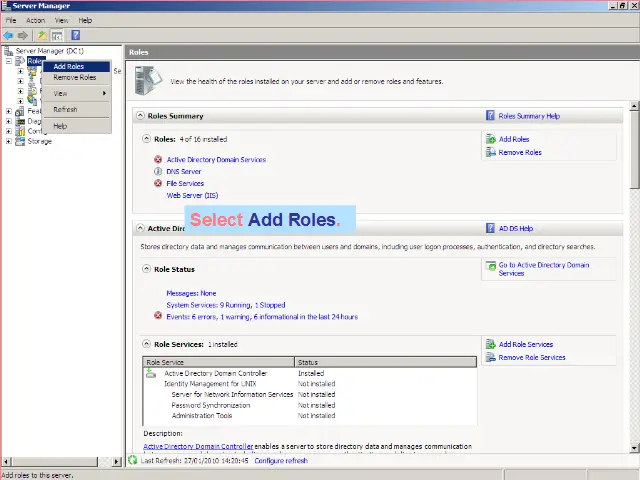Click the Back arrow toolbar icon

tap(8, 36)
